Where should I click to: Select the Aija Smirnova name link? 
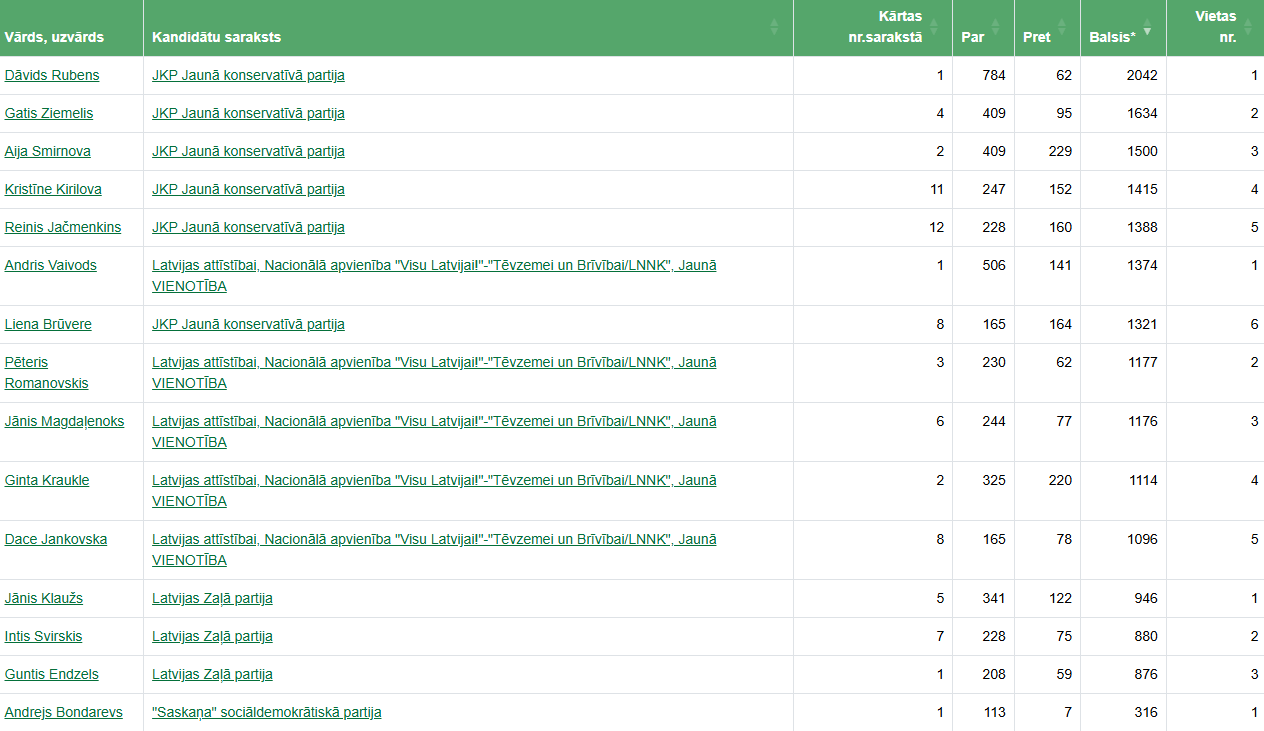48,151
